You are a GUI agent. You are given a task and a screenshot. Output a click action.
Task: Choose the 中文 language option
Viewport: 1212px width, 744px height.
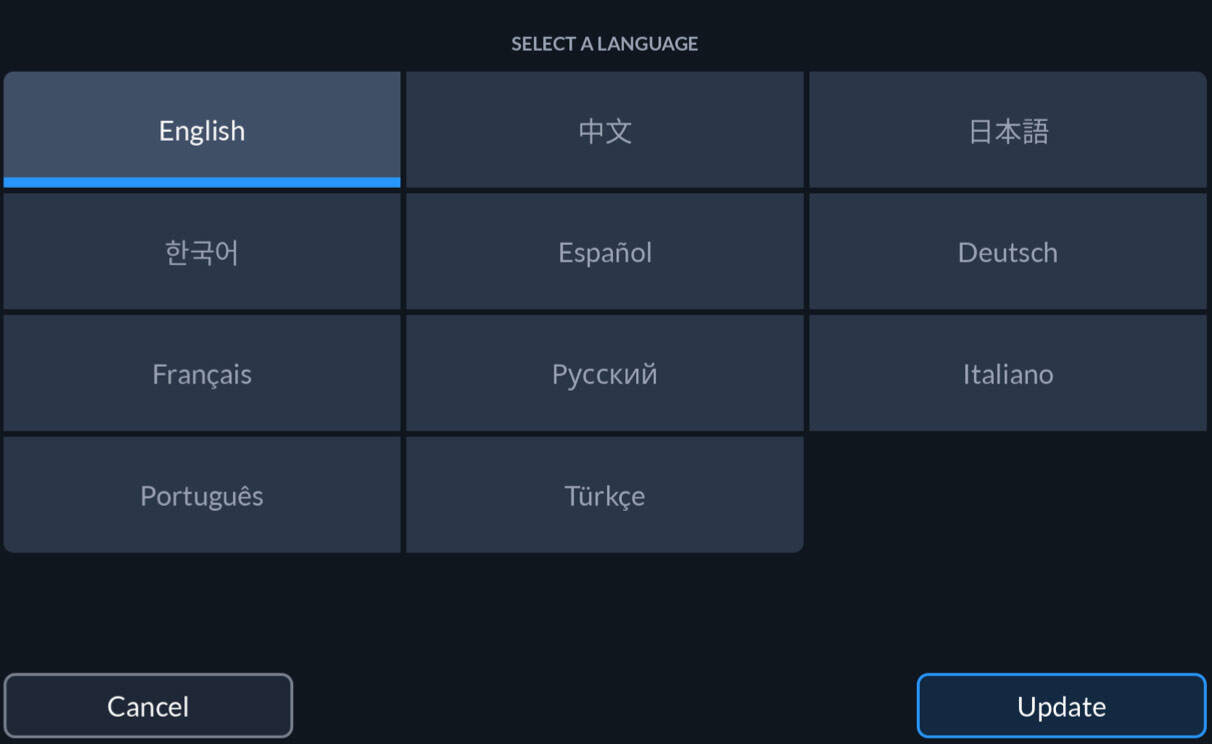click(x=605, y=129)
